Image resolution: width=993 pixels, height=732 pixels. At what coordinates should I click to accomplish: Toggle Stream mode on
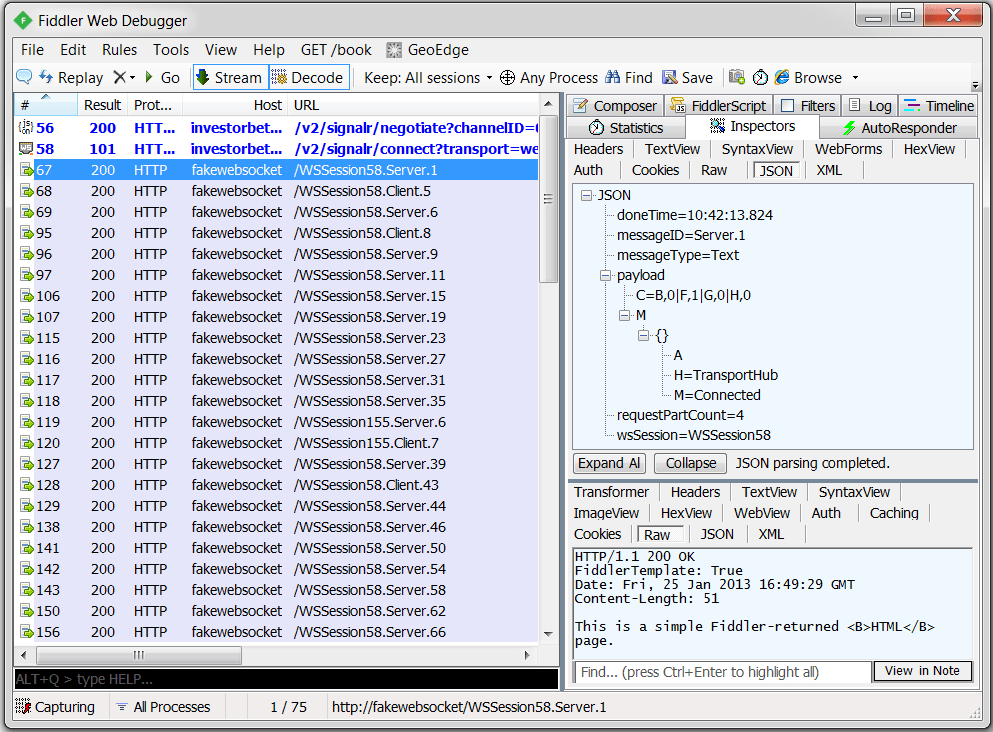(228, 77)
